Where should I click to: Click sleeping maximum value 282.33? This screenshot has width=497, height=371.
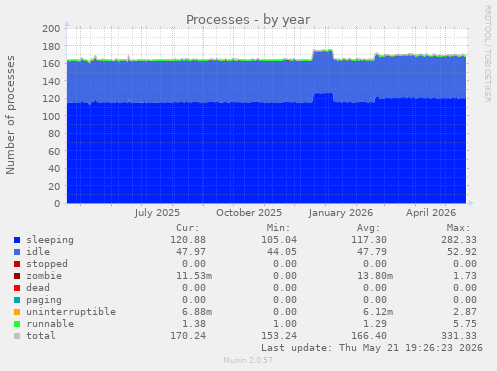tap(459, 240)
